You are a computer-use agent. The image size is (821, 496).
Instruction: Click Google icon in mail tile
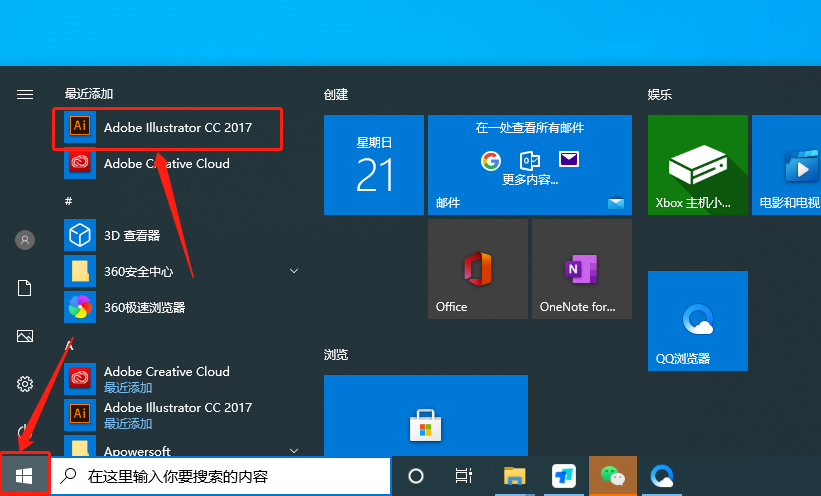(491, 160)
